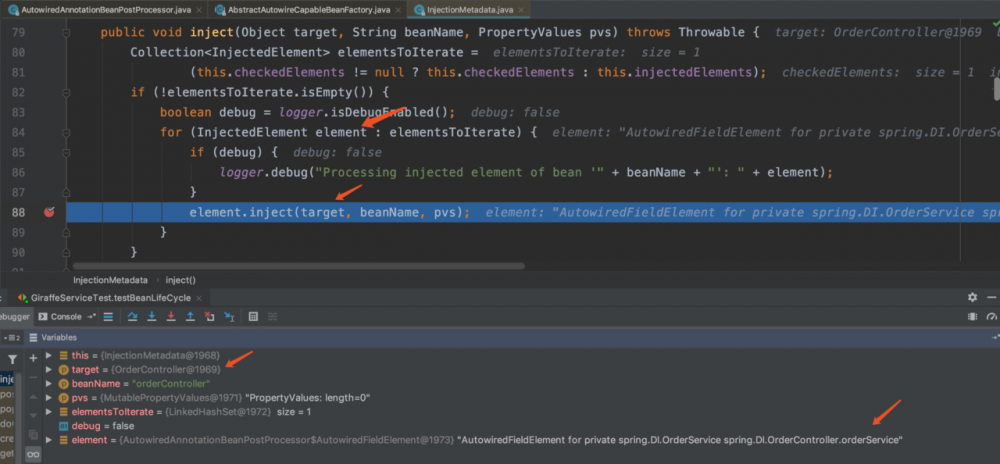Click the InjectionMetadata breadcrumb
1000x464 pixels.
[x=110, y=280]
